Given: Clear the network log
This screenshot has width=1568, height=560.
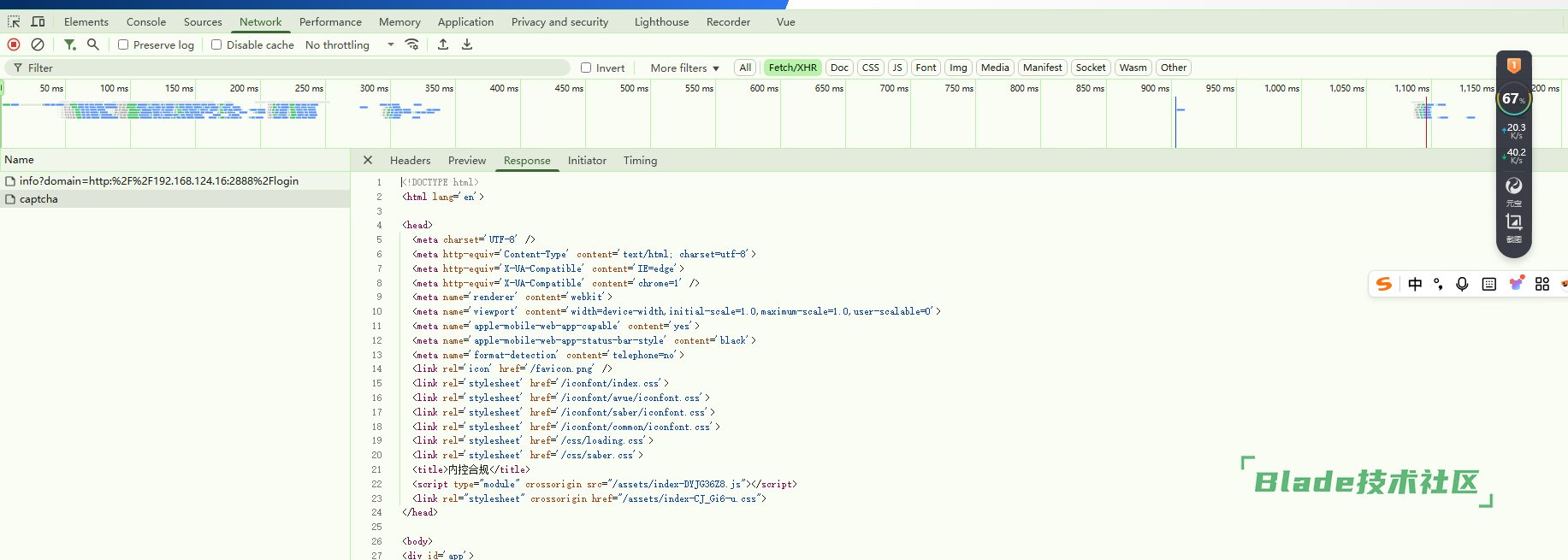Looking at the screenshot, I should point(38,44).
